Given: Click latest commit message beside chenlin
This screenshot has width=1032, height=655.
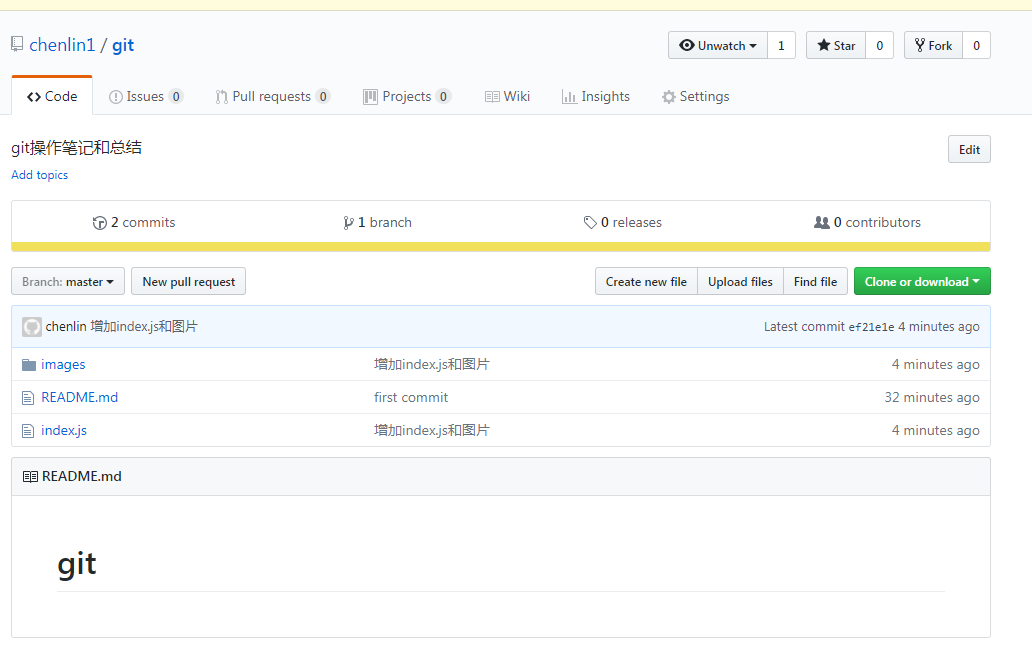Looking at the screenshot, I should (143, 327).
